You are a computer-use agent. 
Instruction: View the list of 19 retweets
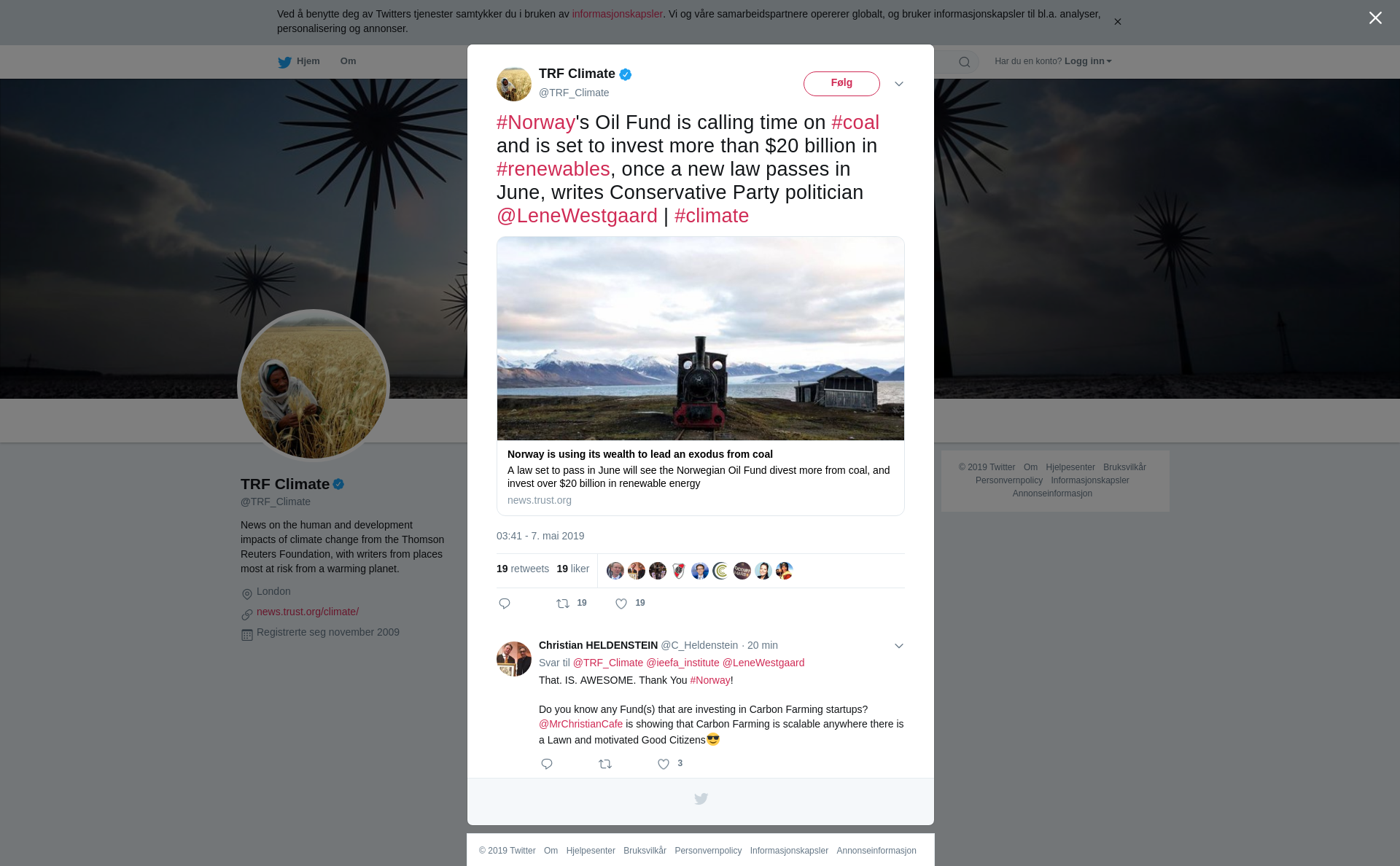tap(523, 569)
